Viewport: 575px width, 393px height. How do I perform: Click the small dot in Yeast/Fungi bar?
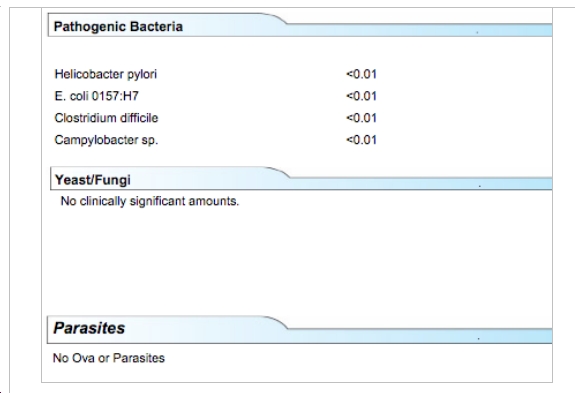click(x=480, y=186)
